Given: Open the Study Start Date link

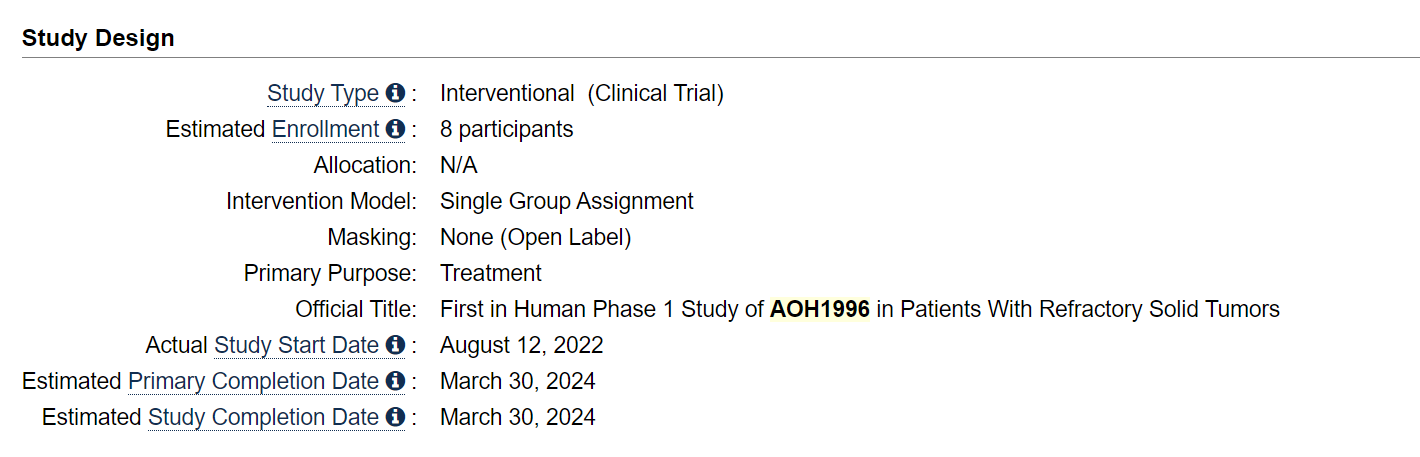Looking at the screenshot, I should tap(297, 346).
